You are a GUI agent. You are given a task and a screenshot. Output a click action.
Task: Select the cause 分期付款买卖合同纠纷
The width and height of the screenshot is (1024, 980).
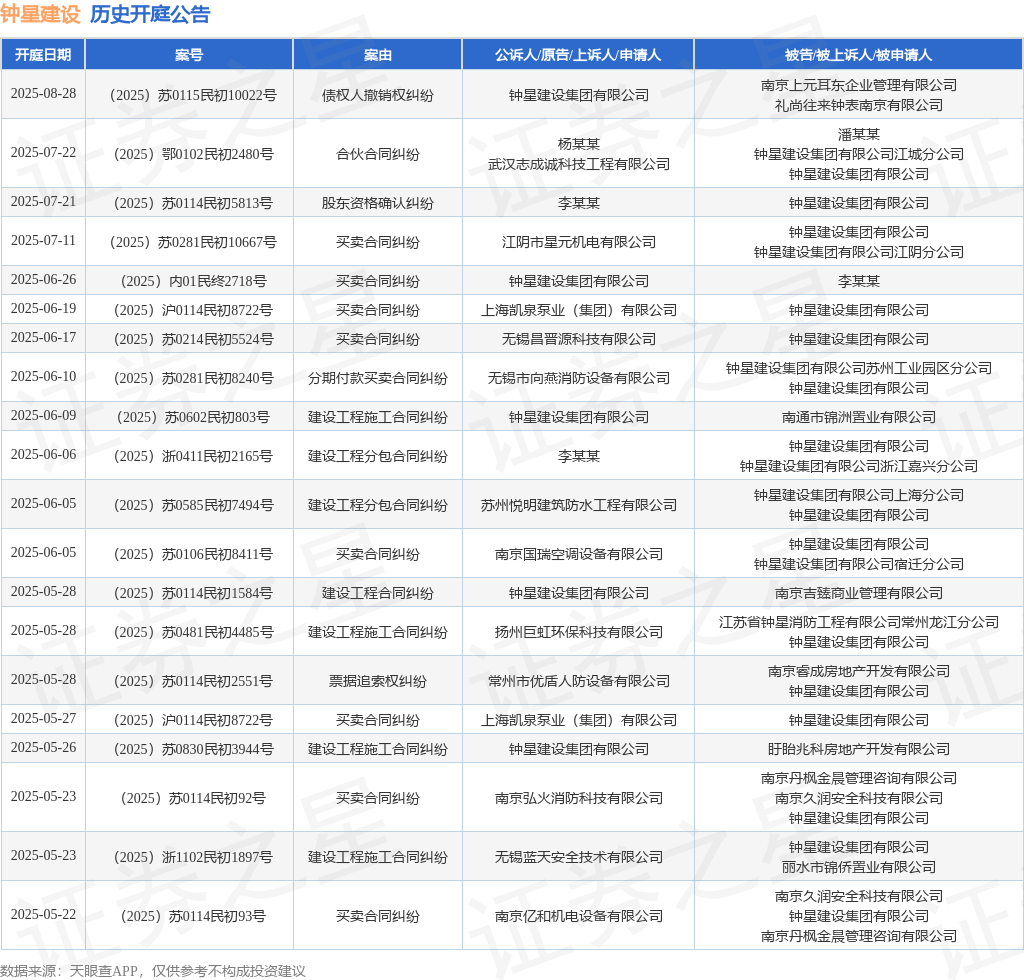(x=377, y=379)
